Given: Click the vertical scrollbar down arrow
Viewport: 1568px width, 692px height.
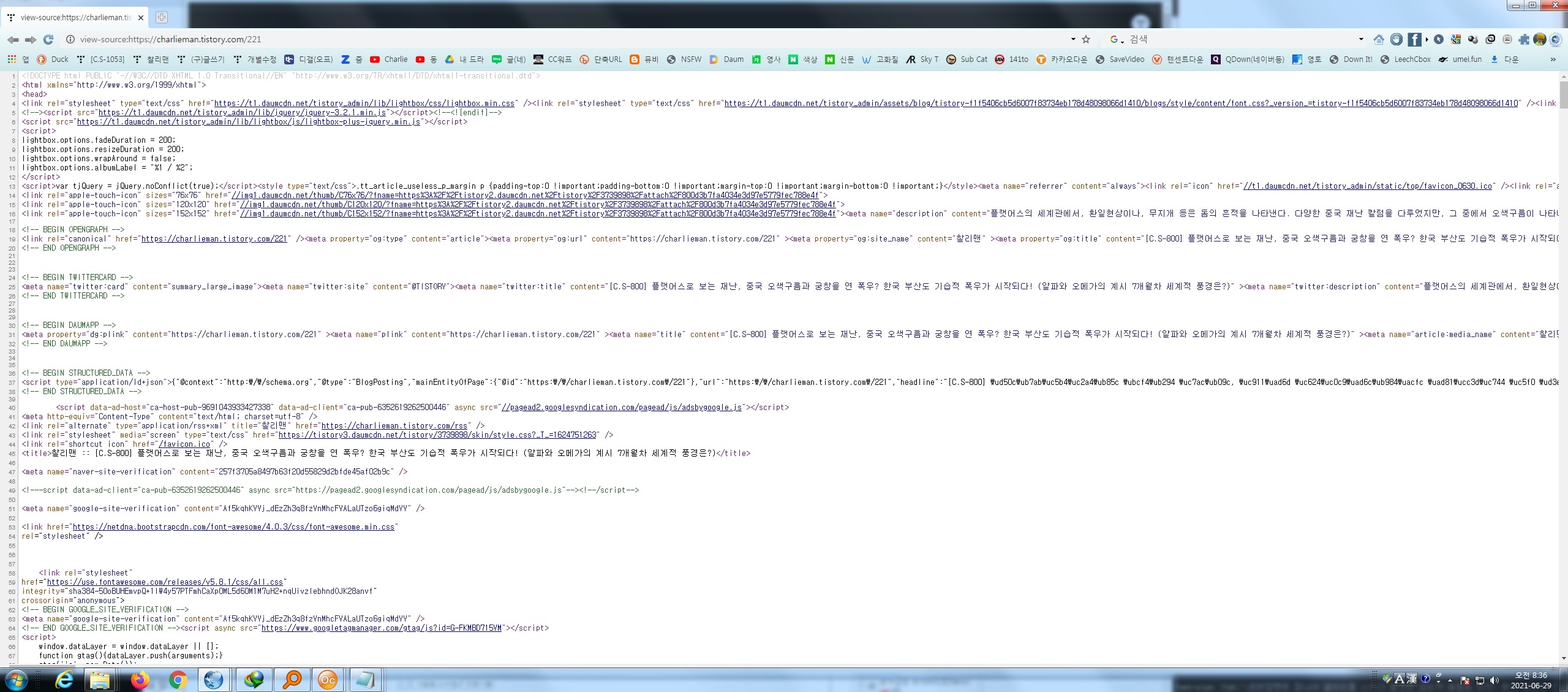Looking at the screenshot, I should [1563, 658].
